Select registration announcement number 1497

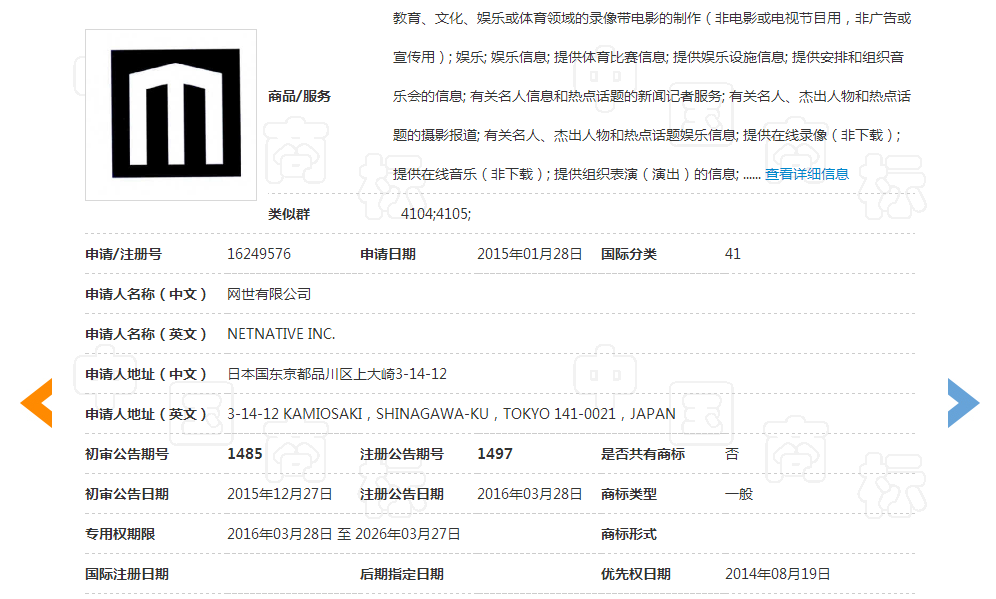pos(495,454)
